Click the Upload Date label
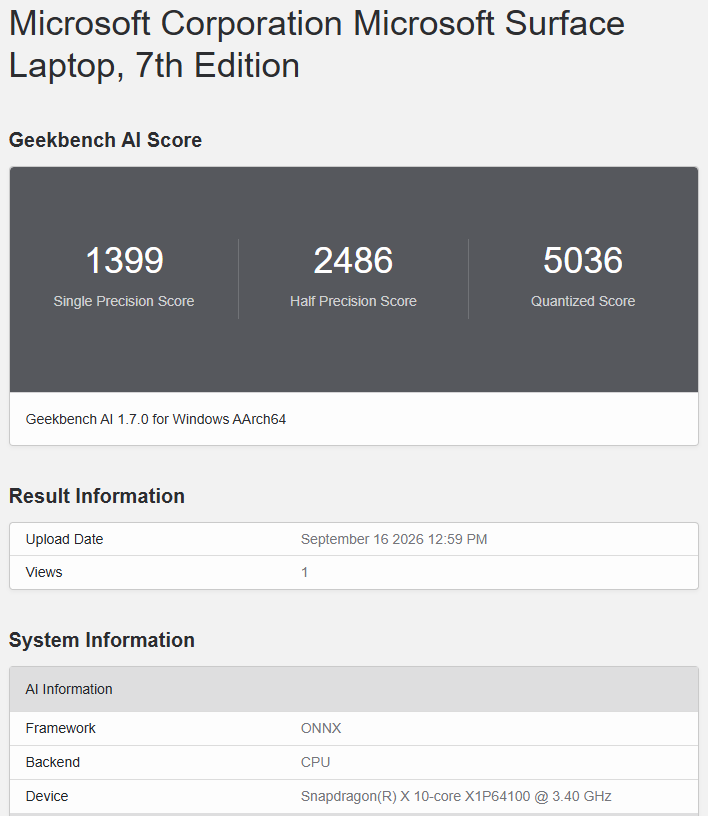The image size is (708, 816). tap(65, 539)
